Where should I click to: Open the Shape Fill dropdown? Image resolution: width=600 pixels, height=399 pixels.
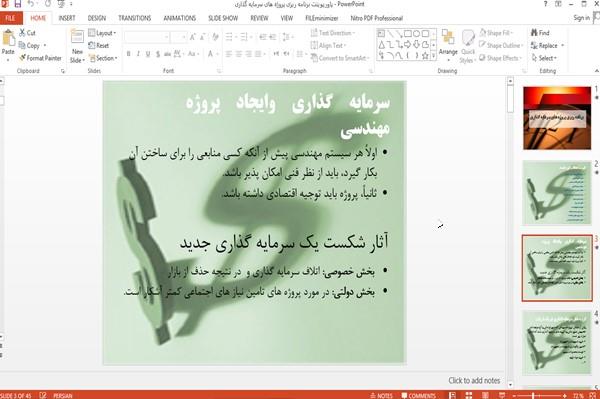click(x=496, y=33)
